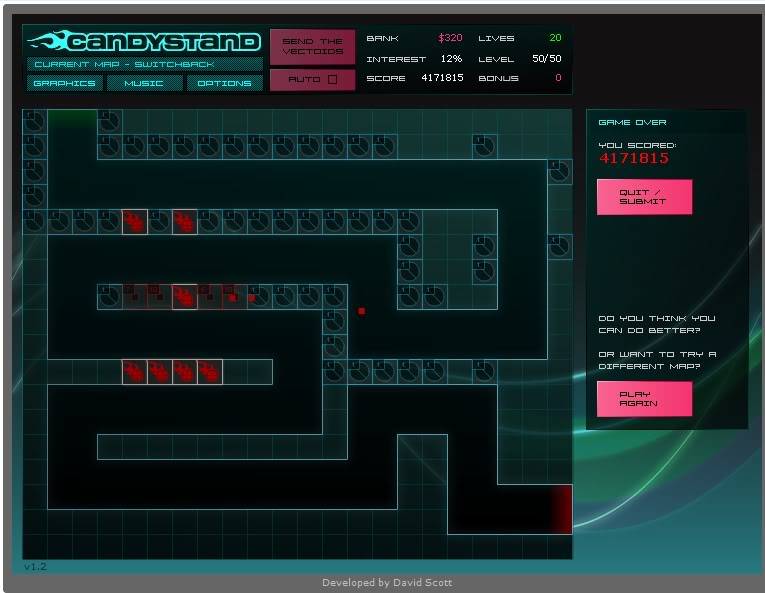Viewport: 765px width, 593px height.
Task: Open the Music settings
Action: click(x=144, y=83)
